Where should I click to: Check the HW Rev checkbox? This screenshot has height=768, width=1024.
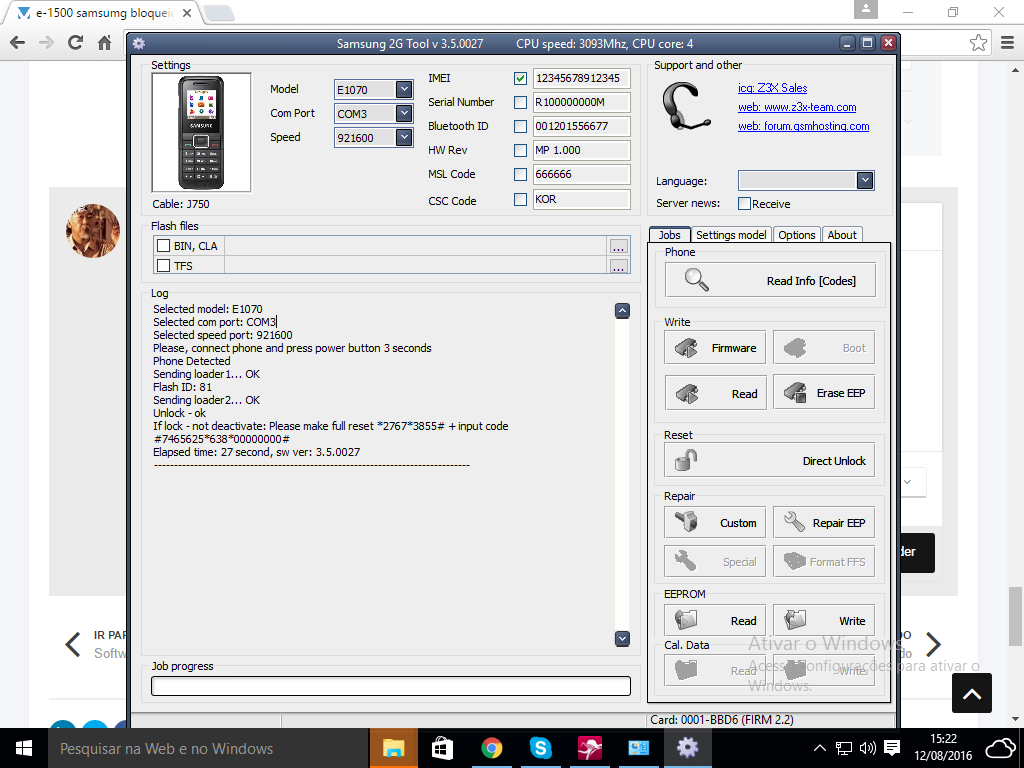[520, 151]
